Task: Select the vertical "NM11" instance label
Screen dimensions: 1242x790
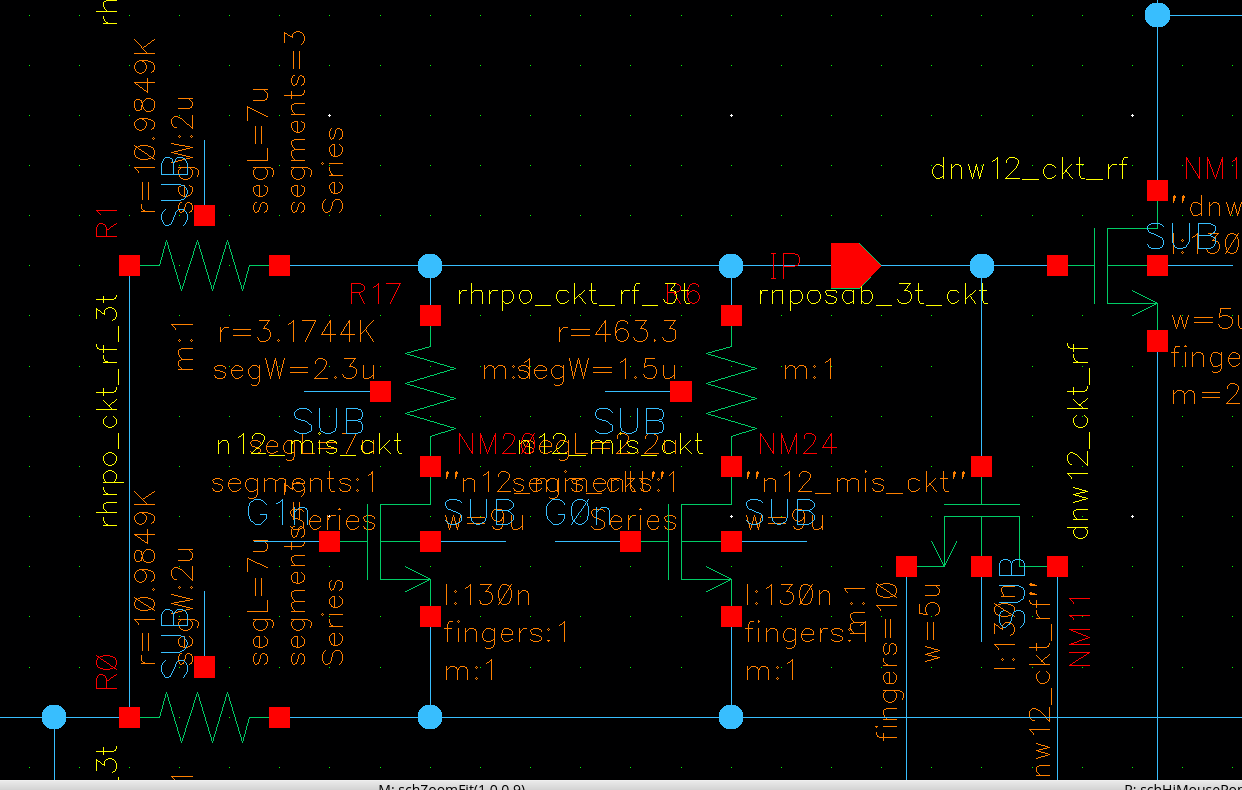Action: click(x=1080, y=630)
